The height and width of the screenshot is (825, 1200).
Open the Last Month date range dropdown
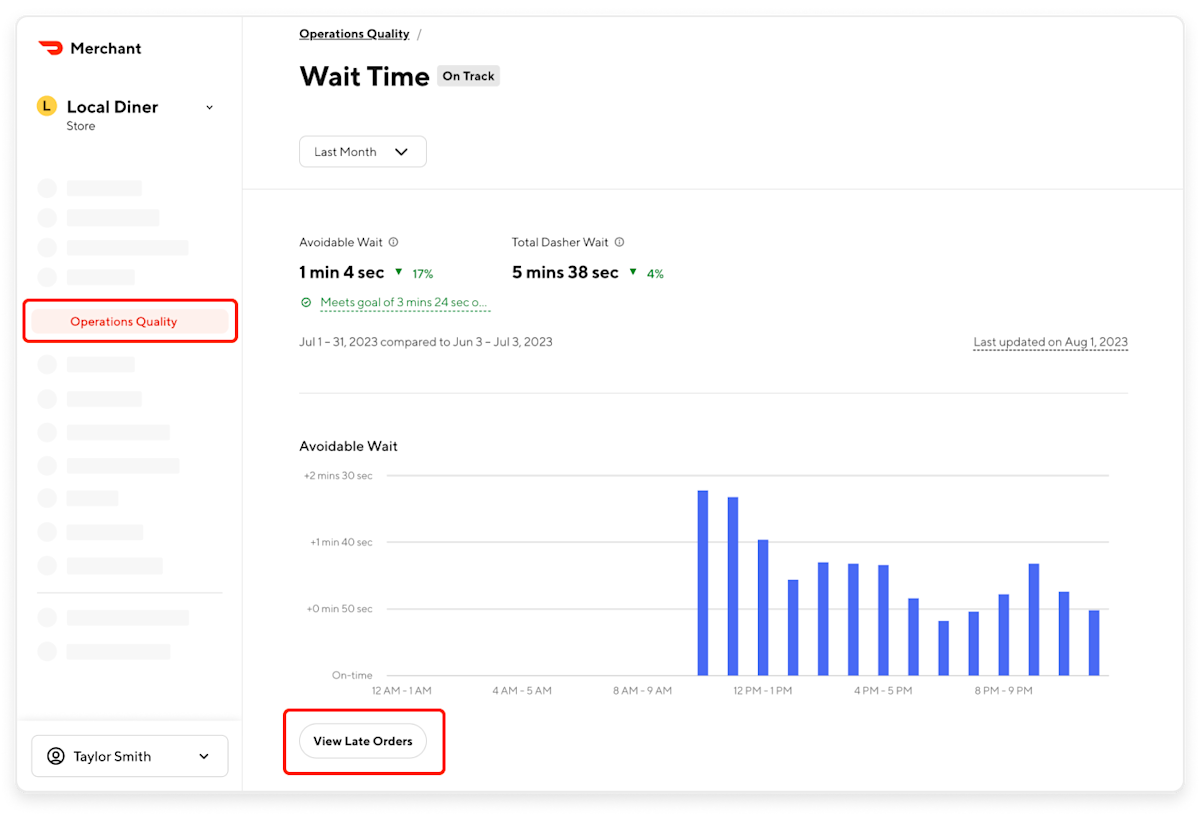tap(362, 151)
